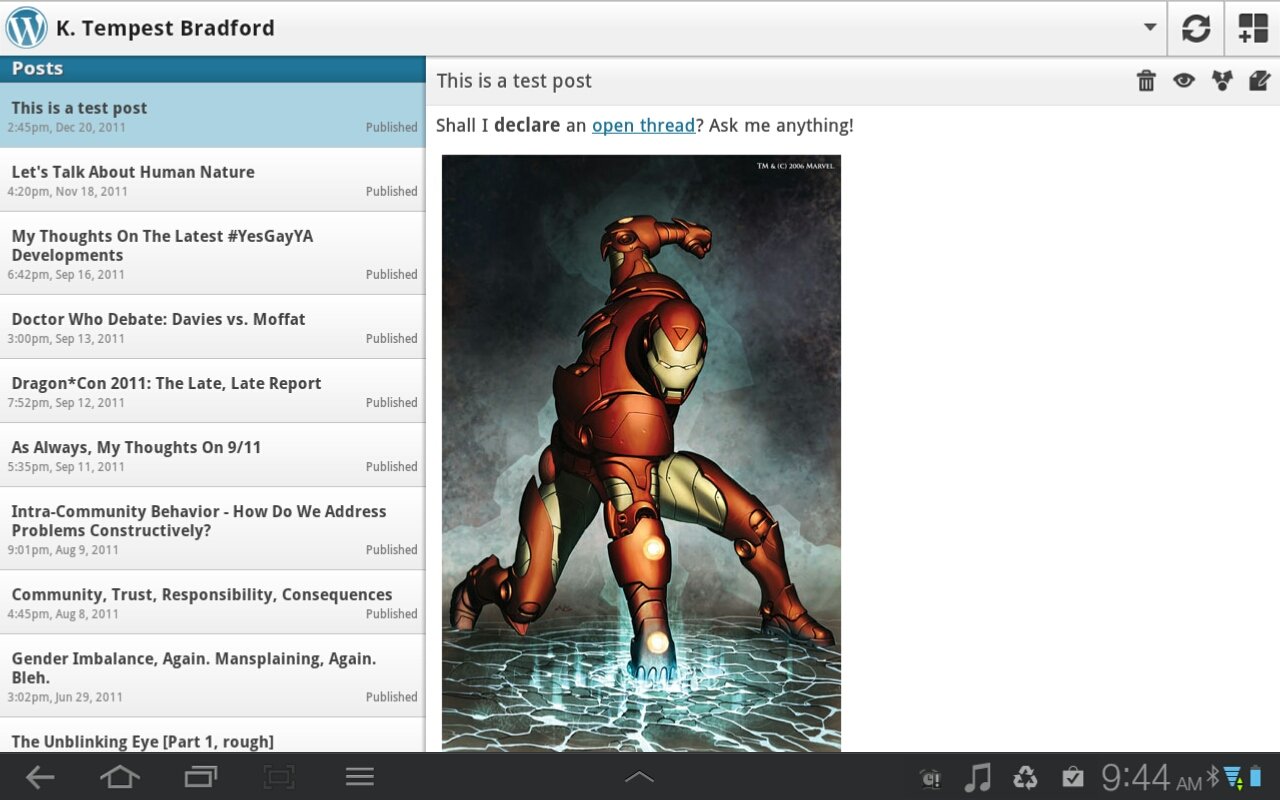Screen dimensions: 1280x800
Task: Tap the post title in the detail header
Action: [x=514, y=81]
